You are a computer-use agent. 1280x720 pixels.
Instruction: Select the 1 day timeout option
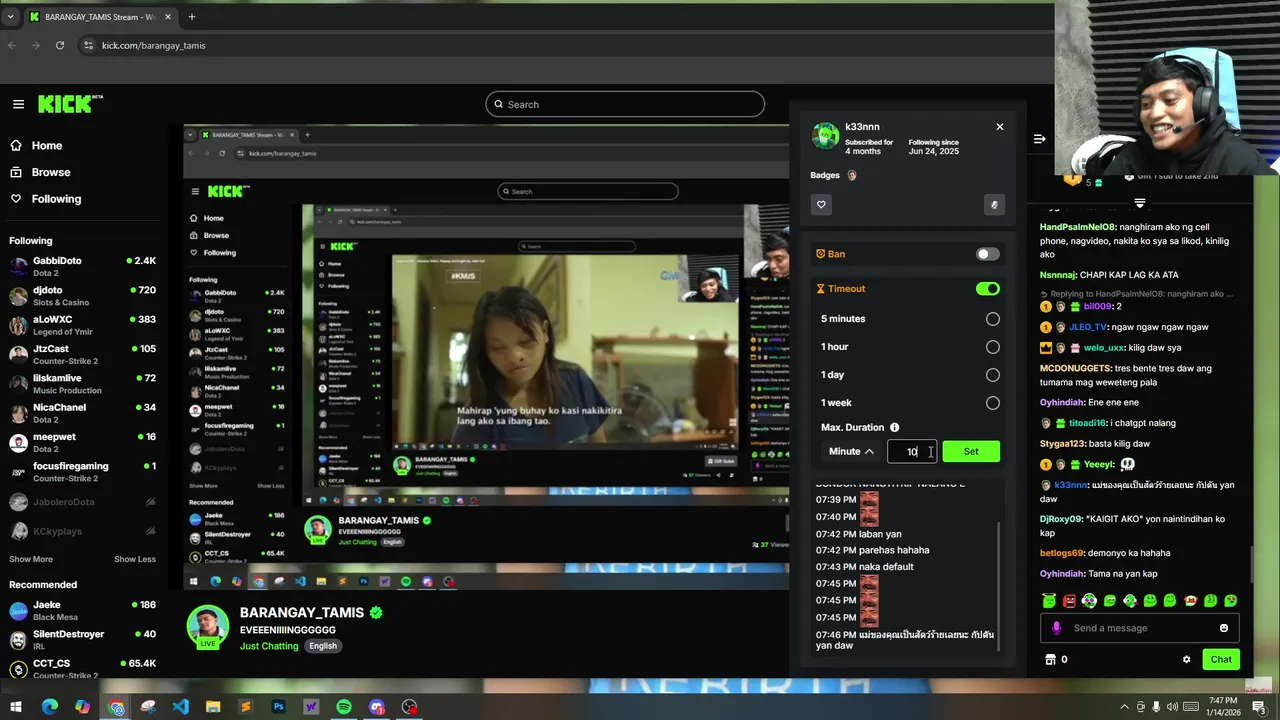tap(993, 375)
